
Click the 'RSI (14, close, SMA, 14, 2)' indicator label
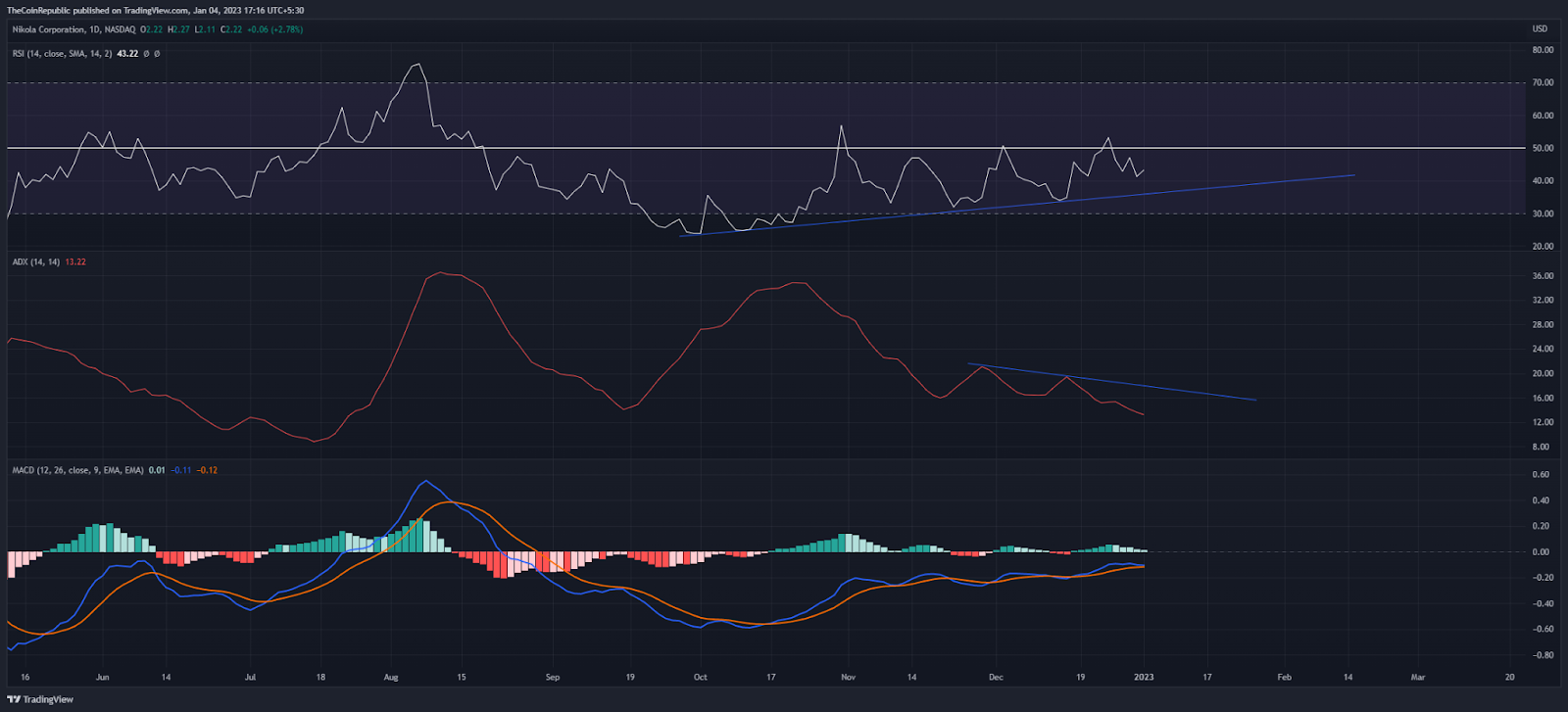point(62,54)
